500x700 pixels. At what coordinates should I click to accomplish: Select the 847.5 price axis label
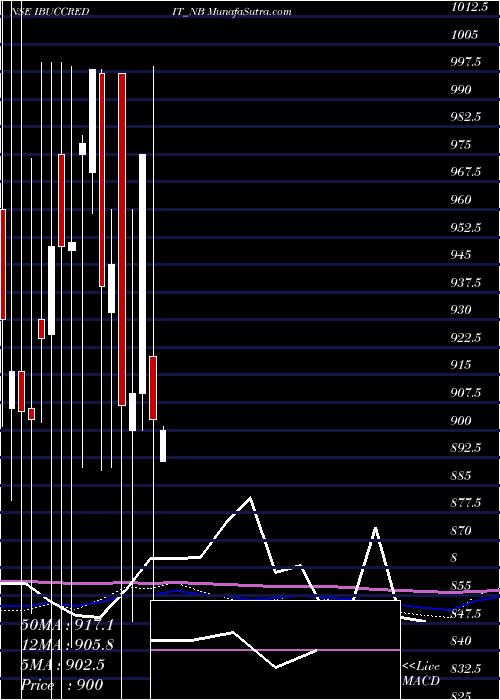coord(467,613)
